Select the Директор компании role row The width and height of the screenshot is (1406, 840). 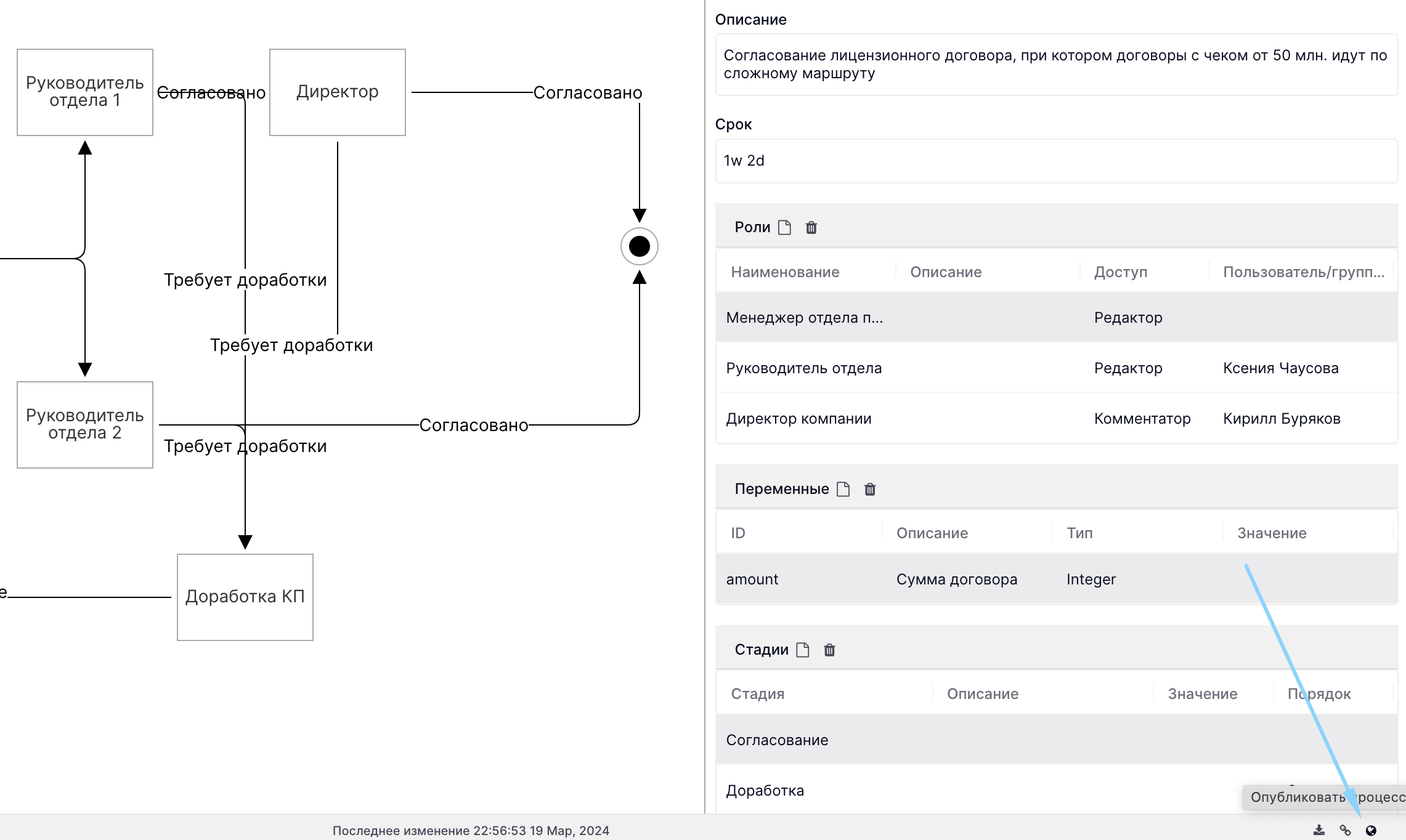tap(1056, 419)
